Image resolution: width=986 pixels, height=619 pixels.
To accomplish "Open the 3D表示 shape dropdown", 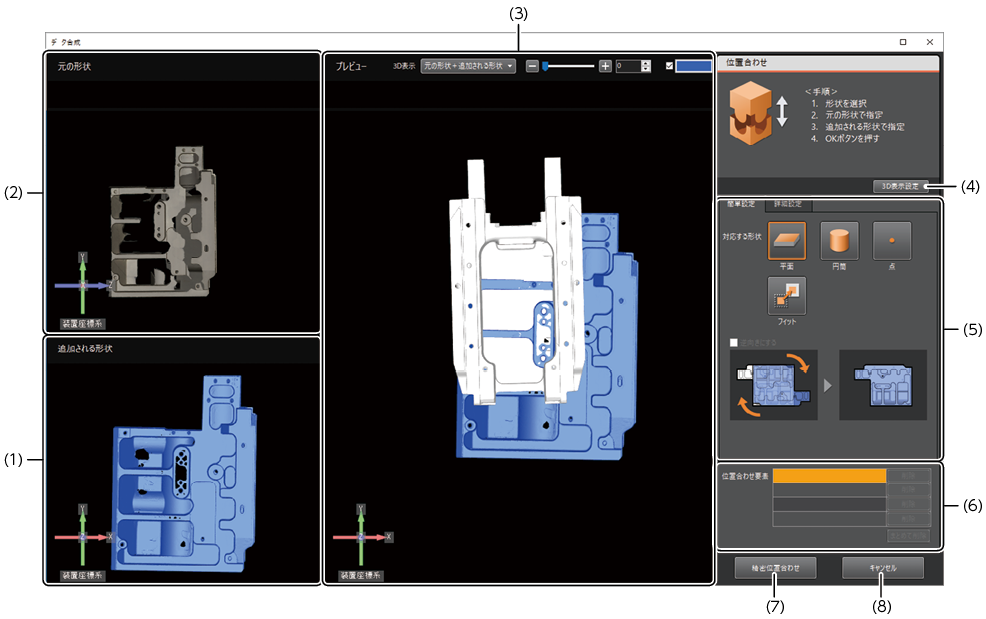I will pyautogui.click(x=468, y=66).
